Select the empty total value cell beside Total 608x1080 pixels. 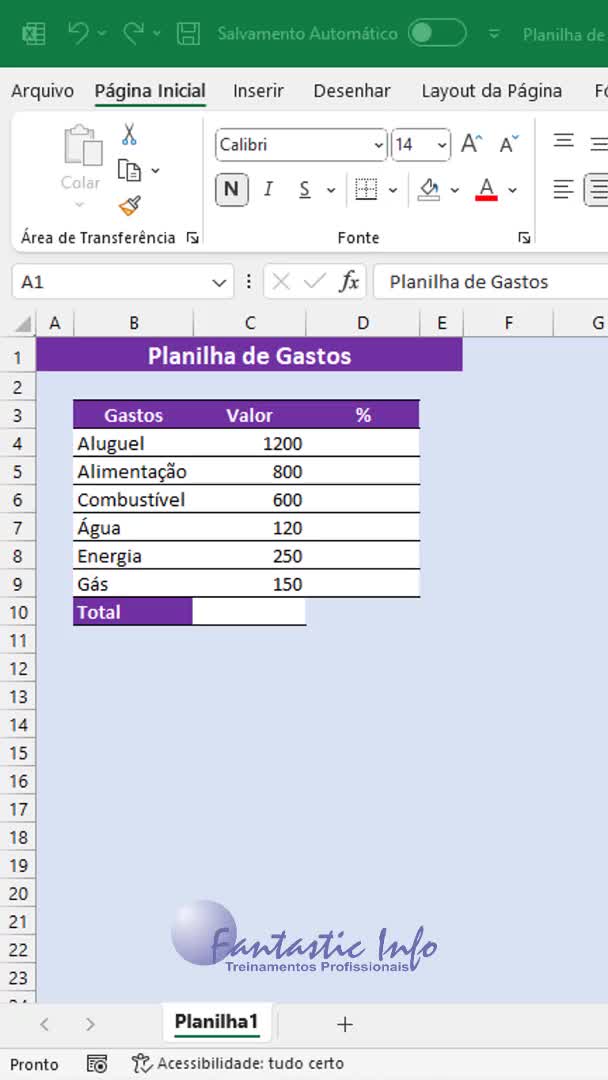click(x=249, y=612)
